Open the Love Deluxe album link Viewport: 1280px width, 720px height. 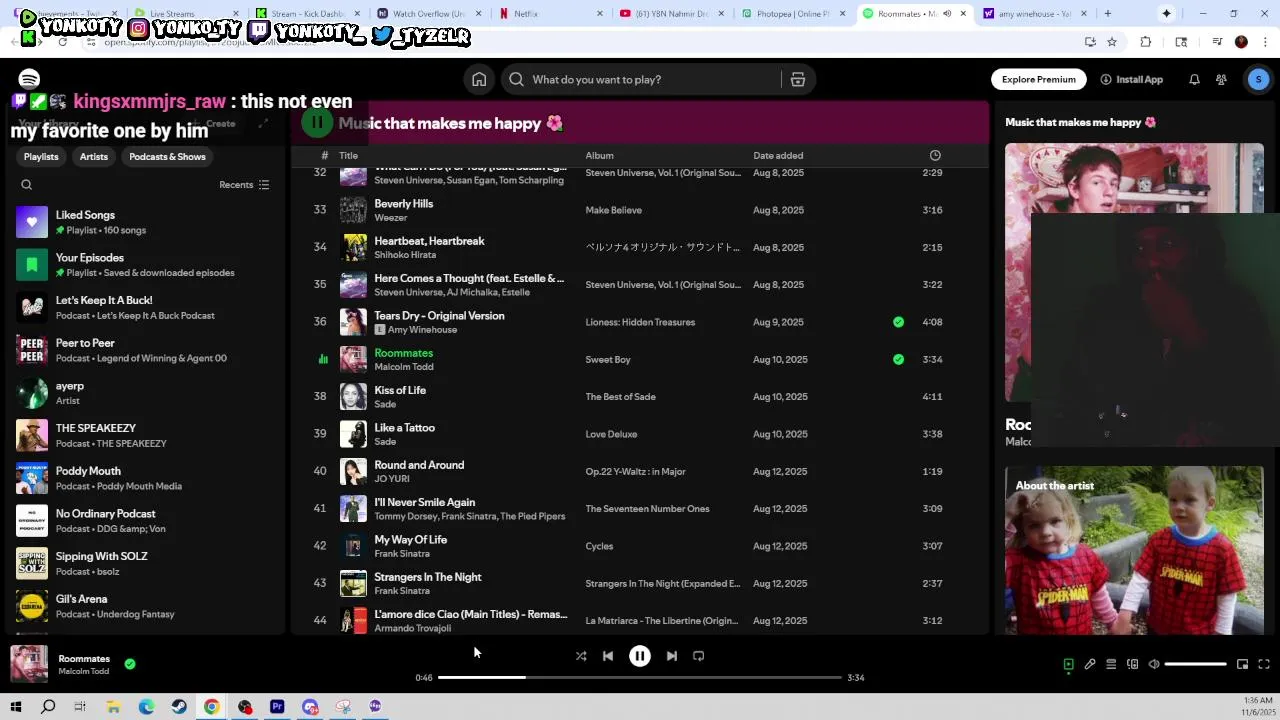(611, 434)
